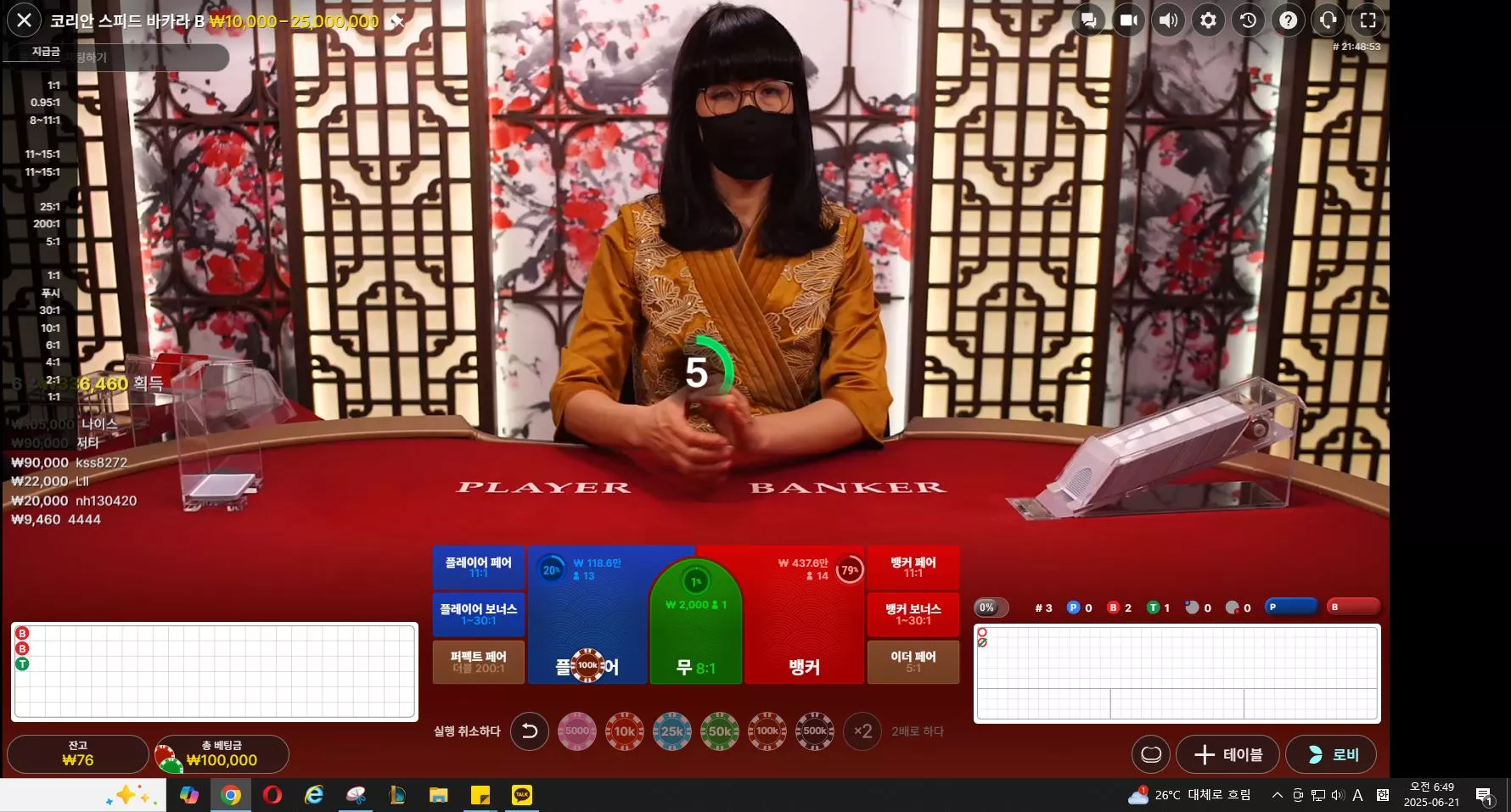The height and width of the screenshot is (812, 1511).
Task: Click the kss8272 winner entry
Action: 69,462
